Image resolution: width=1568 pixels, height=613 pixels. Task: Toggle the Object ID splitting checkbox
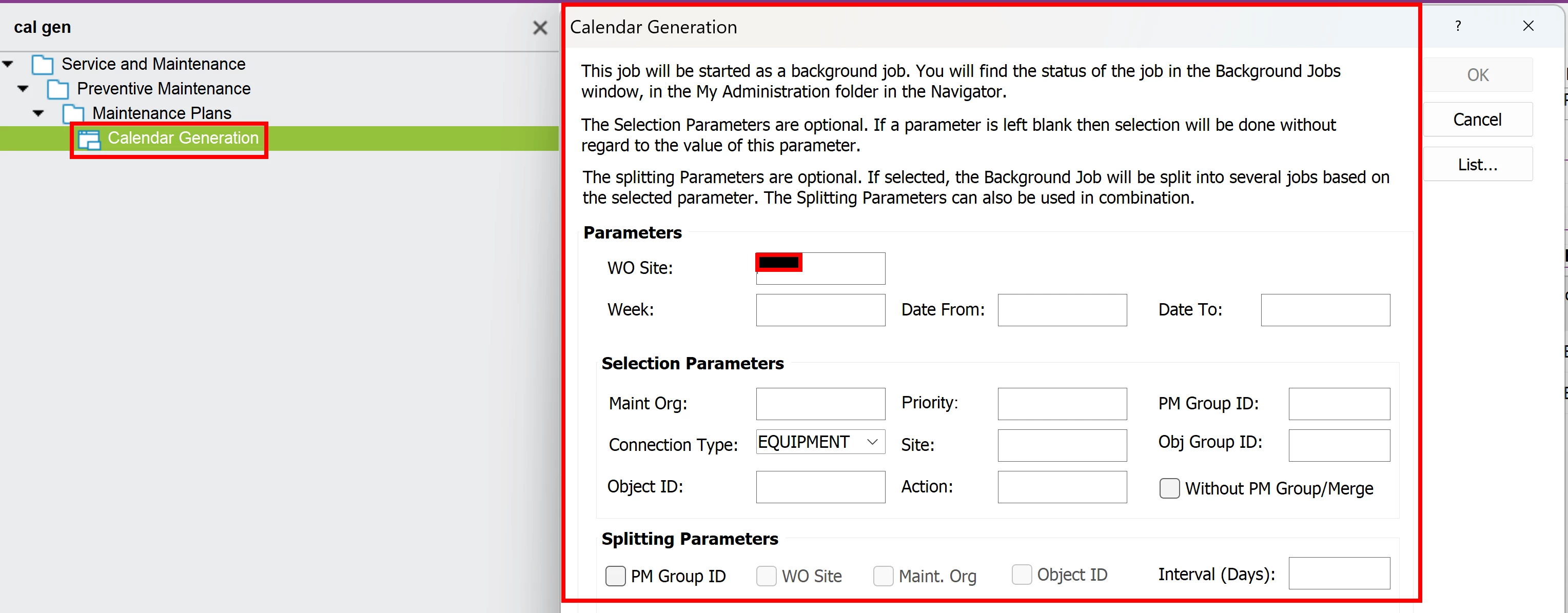coord(1022,575)
